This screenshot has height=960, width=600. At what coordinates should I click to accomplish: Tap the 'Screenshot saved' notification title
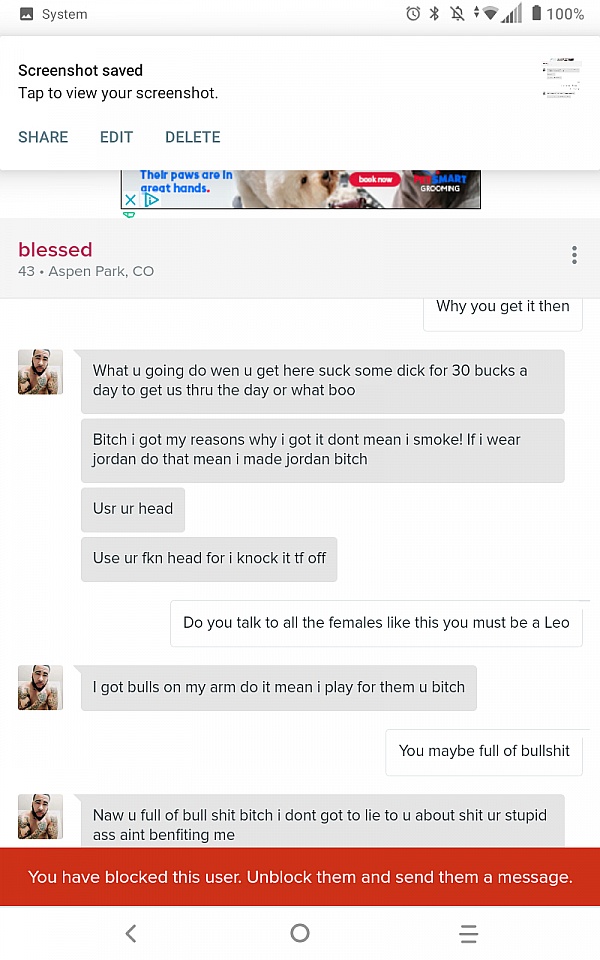pos(80,70)
